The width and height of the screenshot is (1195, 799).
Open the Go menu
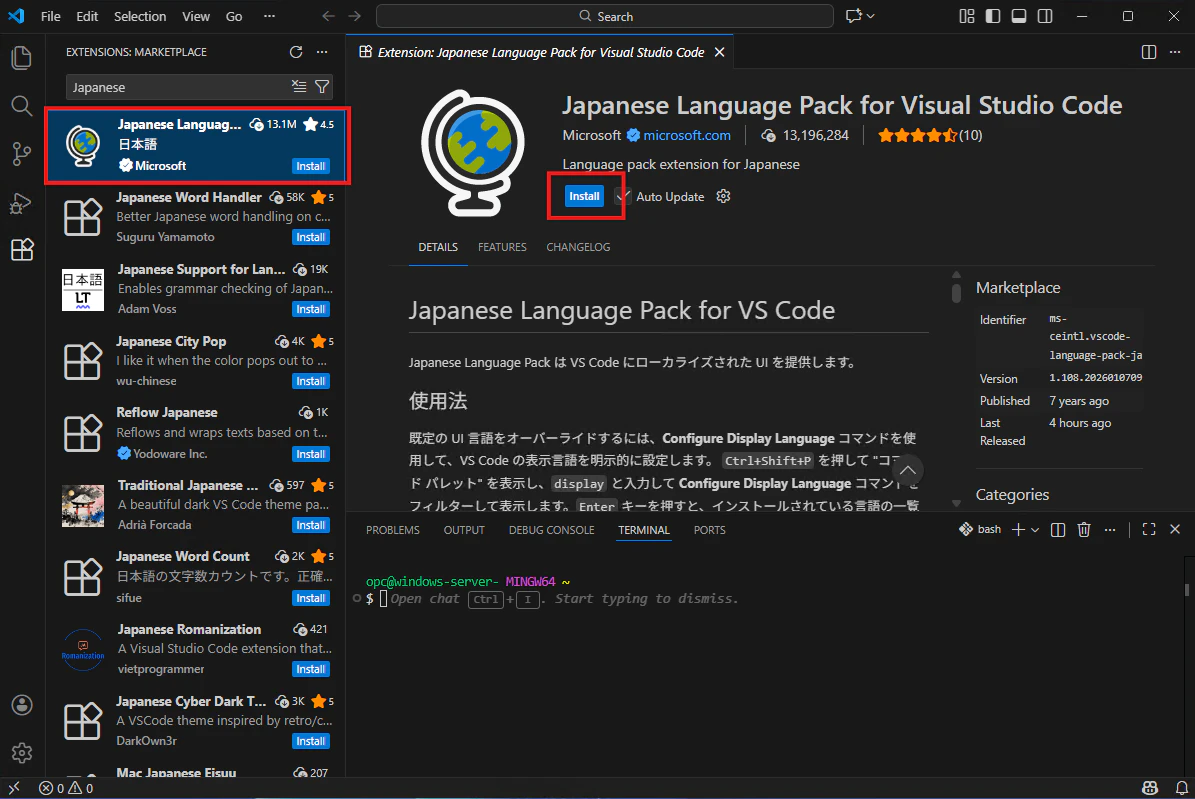pyautogui.click(x=234, y=16)
